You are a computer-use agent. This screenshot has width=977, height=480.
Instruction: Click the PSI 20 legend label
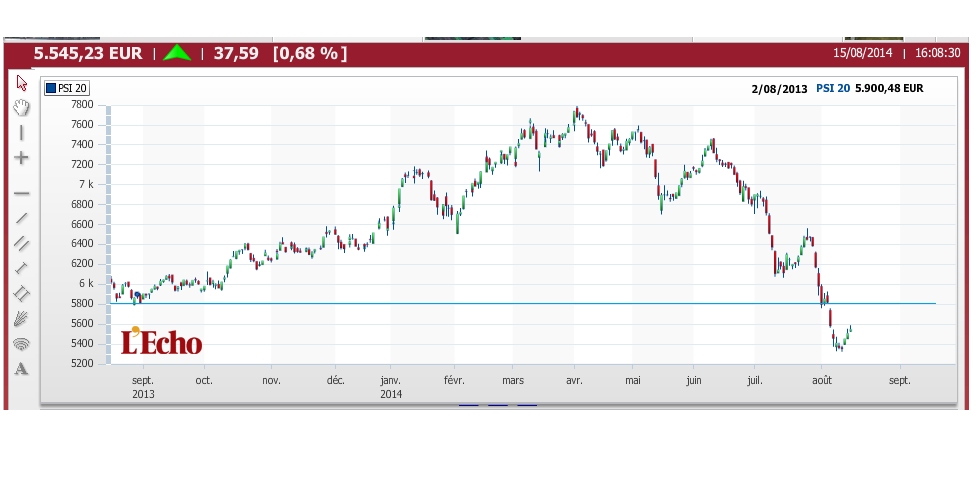[72, 88]
